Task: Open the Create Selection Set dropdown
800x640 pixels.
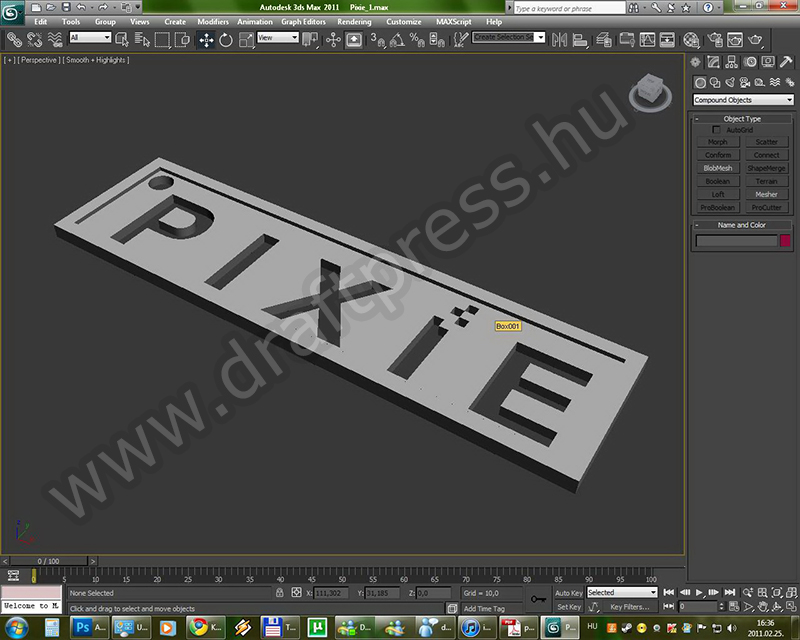Action: (x=509, y=37)
